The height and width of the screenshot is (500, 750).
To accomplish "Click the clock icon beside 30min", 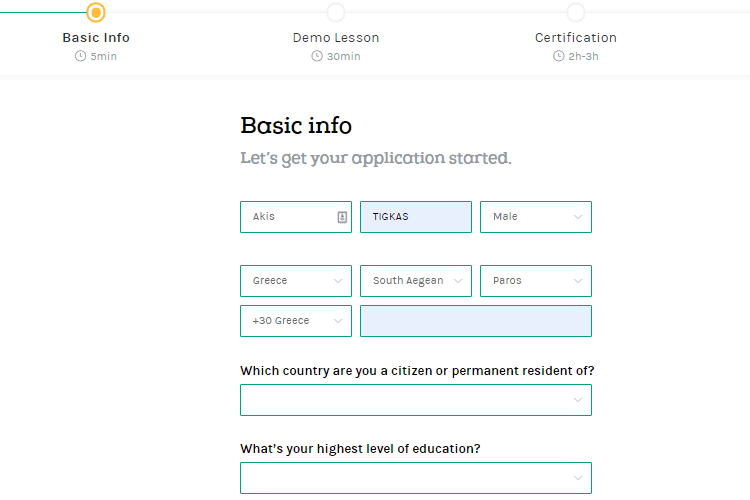I will 317,56.
